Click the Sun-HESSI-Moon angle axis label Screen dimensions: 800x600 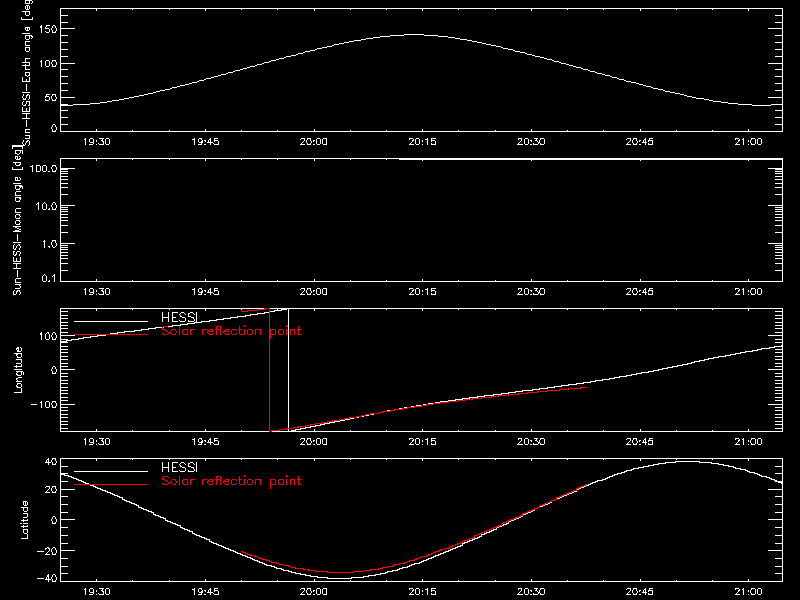[x=17, y=219]
